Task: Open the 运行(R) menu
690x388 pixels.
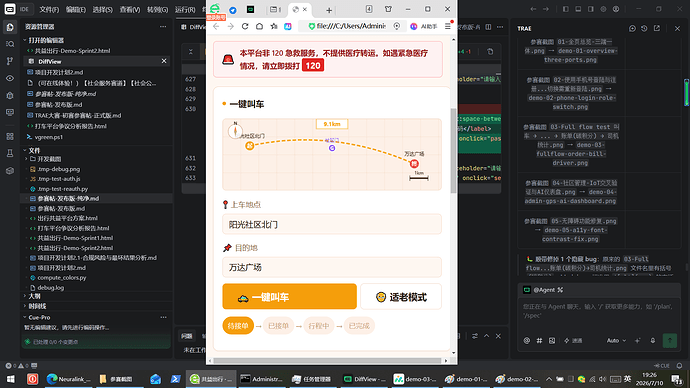Action: (x=185, y=9)
